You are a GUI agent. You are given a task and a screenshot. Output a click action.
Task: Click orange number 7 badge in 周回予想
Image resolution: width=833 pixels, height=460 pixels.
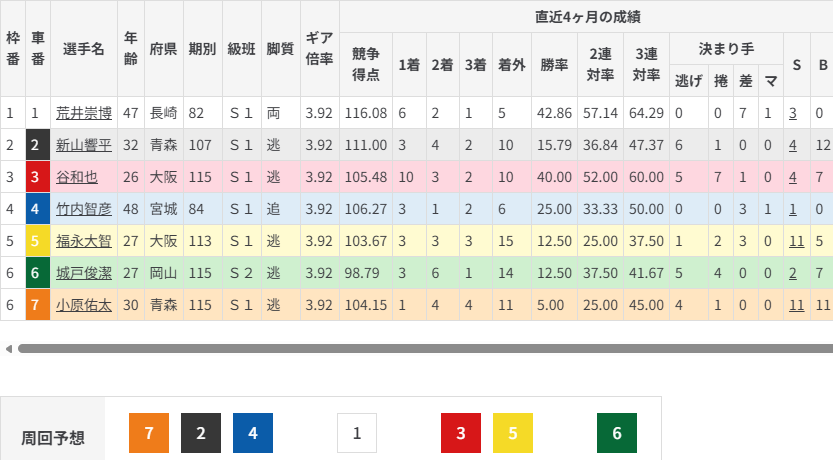(149, 433)
